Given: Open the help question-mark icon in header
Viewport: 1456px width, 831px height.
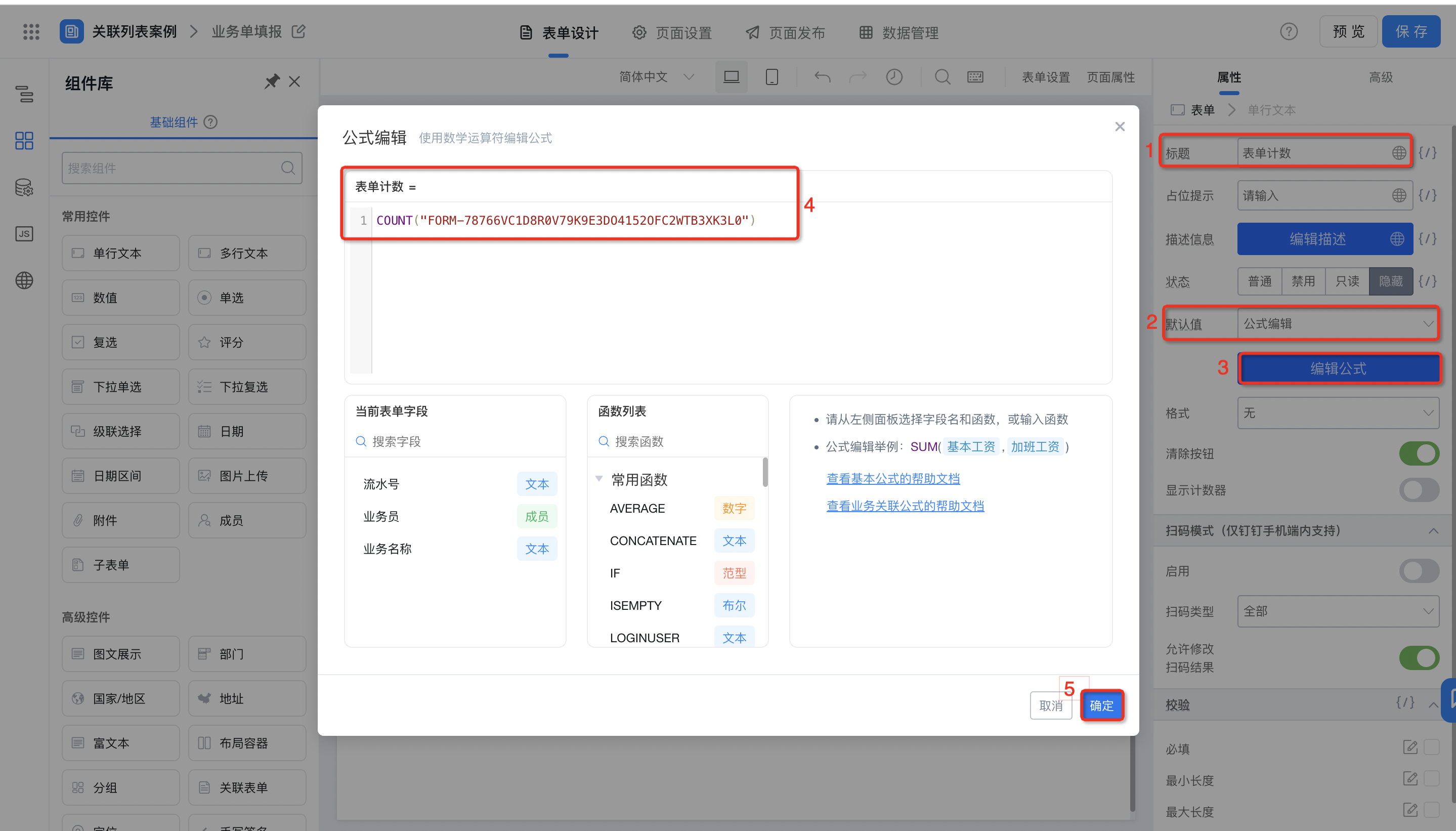Looking at the screenshot, I should point(1288,31).
